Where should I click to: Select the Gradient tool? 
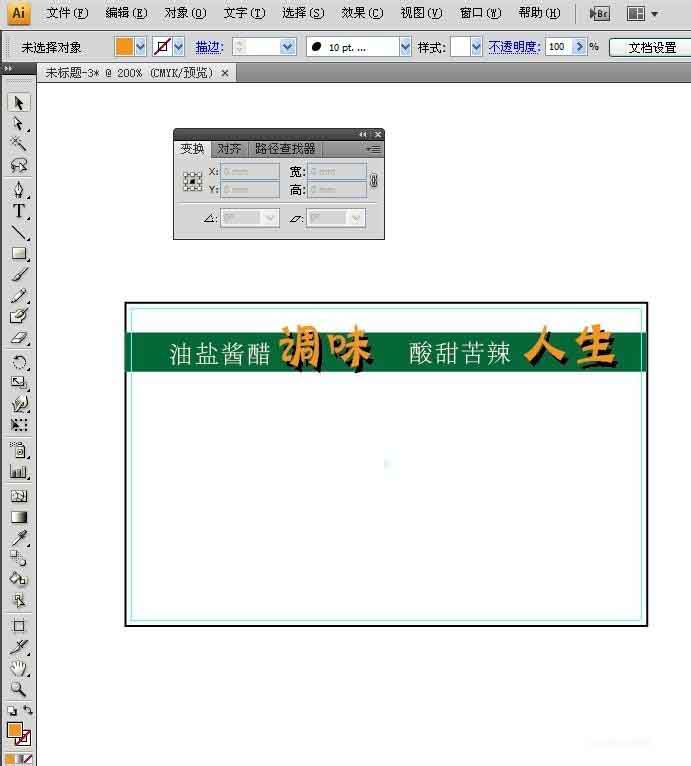19,517
